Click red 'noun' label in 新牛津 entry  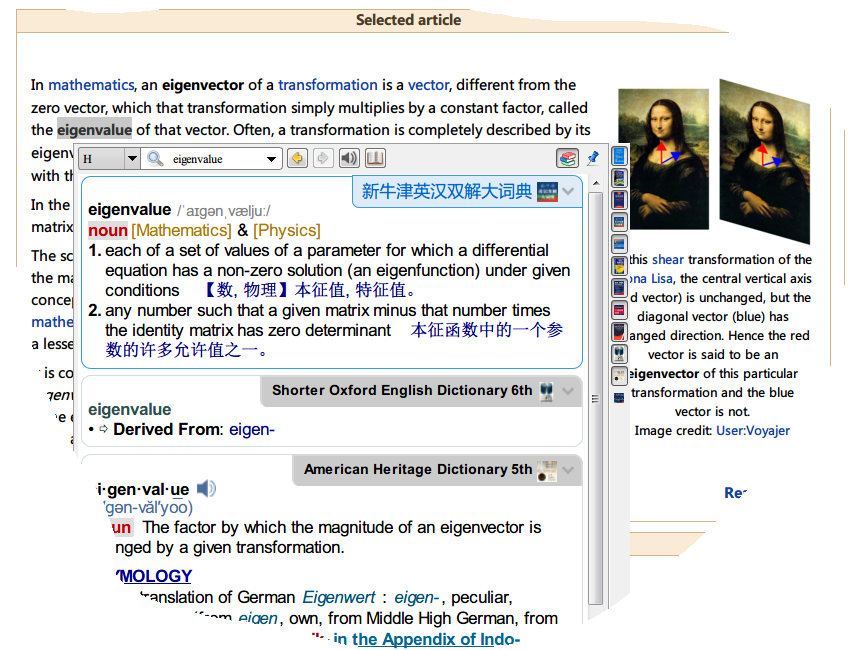[x=107, y=231]
